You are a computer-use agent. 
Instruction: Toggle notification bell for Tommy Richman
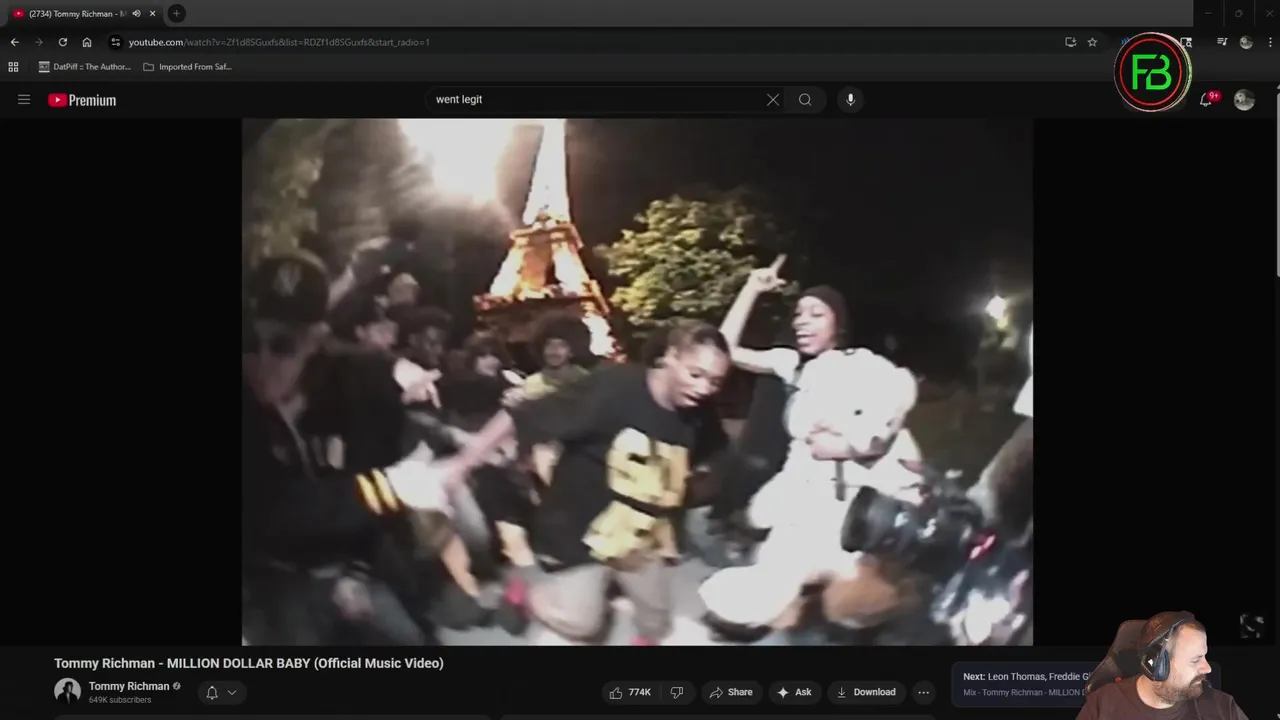tap(221, 692)
